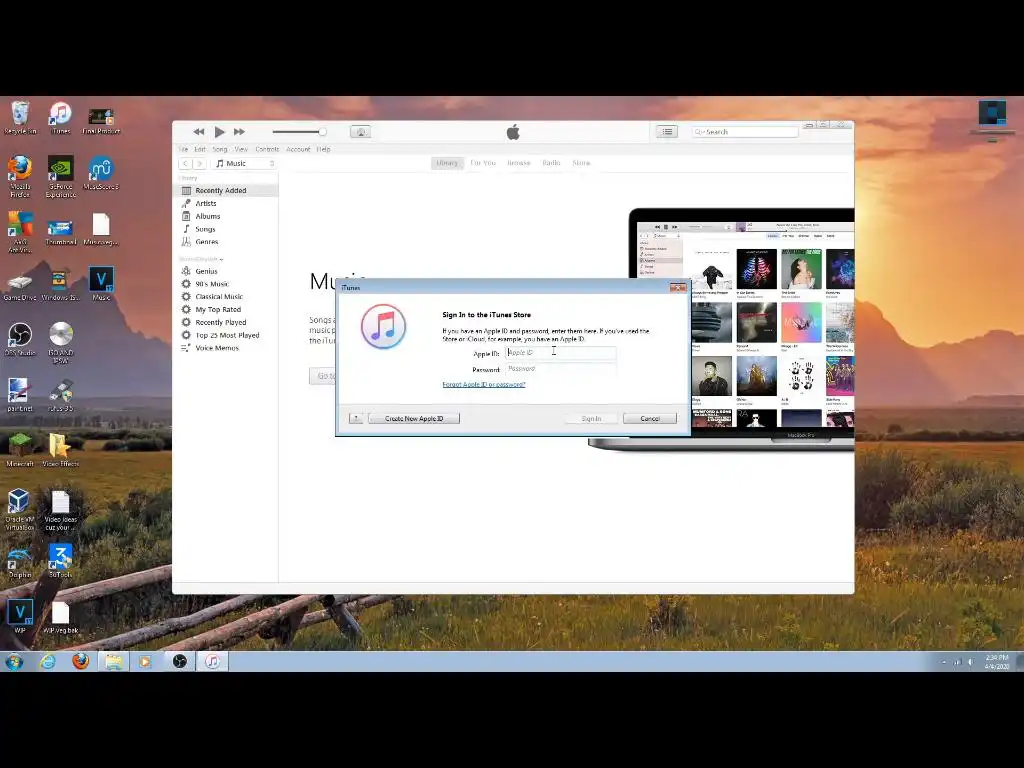The image size is (1024, 768).
Task: Switch to the Store tab
Action: click(581, 163)
